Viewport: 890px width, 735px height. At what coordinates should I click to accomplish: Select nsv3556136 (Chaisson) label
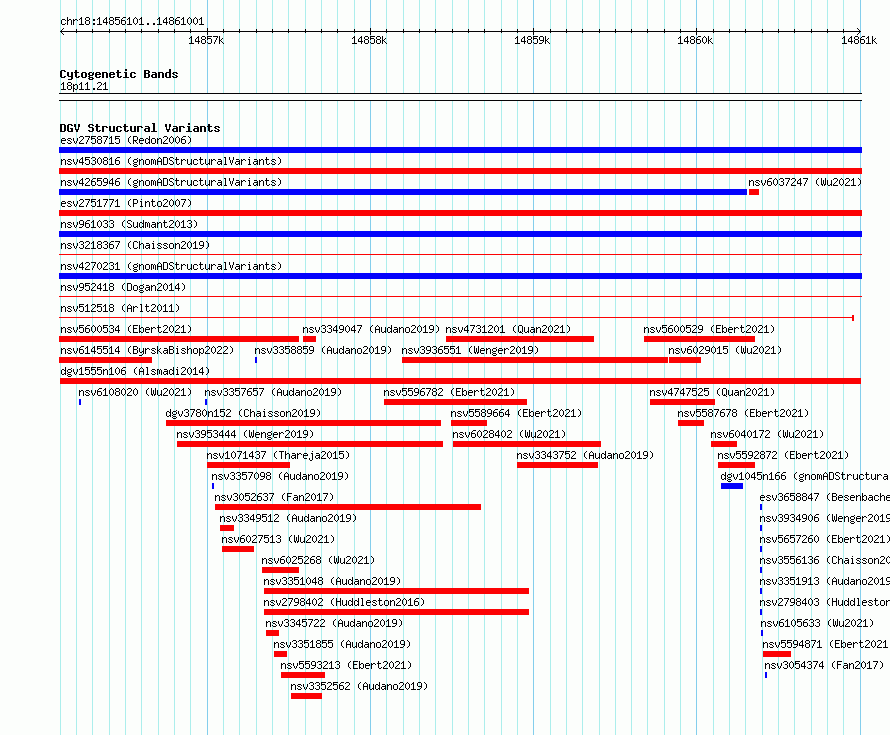point(825,560)
